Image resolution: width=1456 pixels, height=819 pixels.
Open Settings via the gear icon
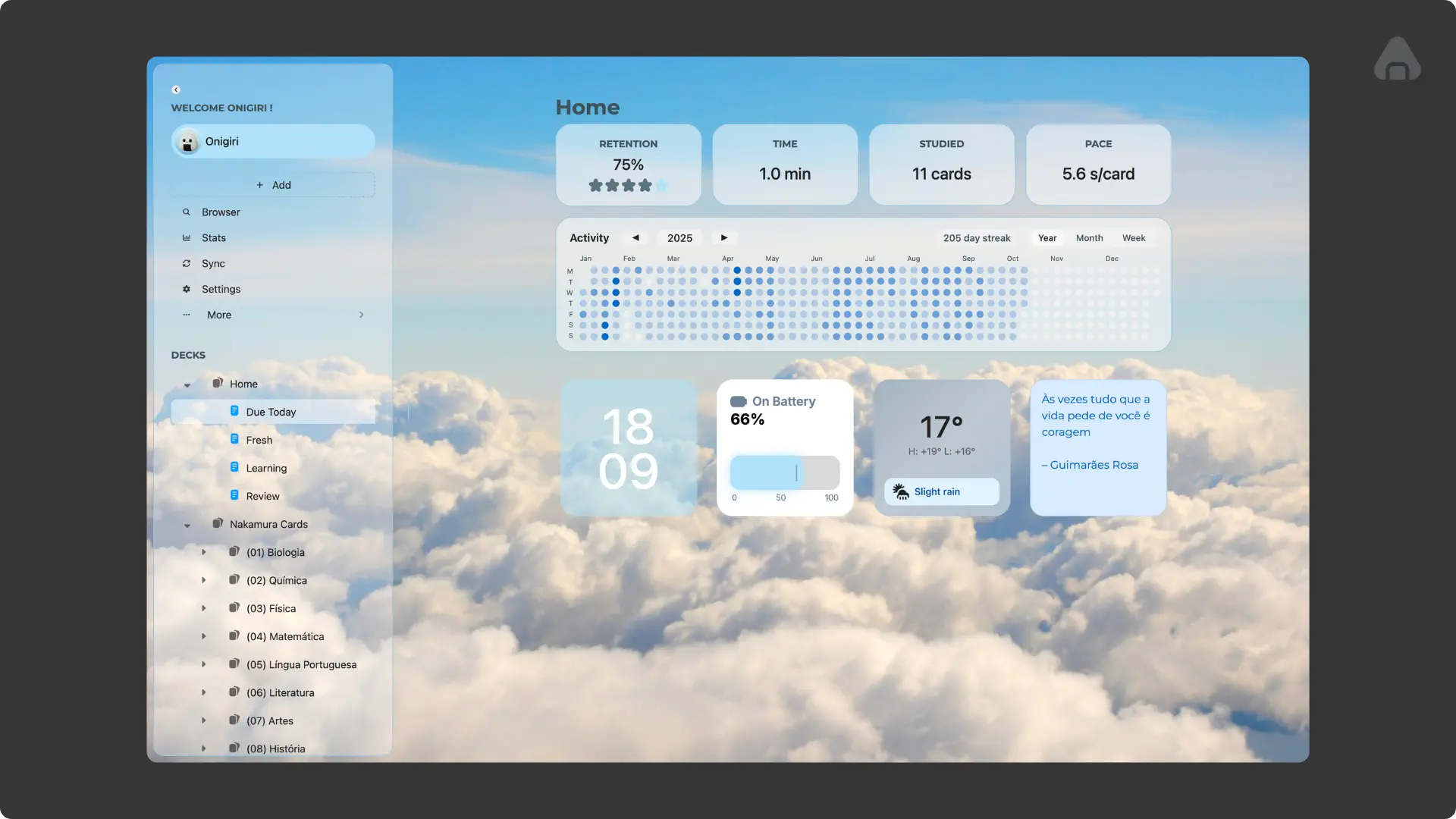(187, 290)
